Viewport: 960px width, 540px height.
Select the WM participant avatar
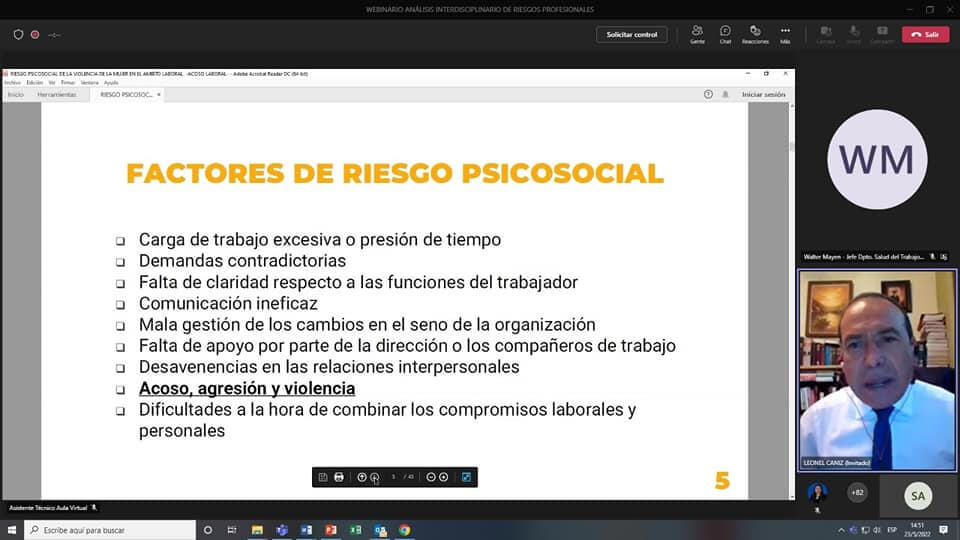coord(877,160)
